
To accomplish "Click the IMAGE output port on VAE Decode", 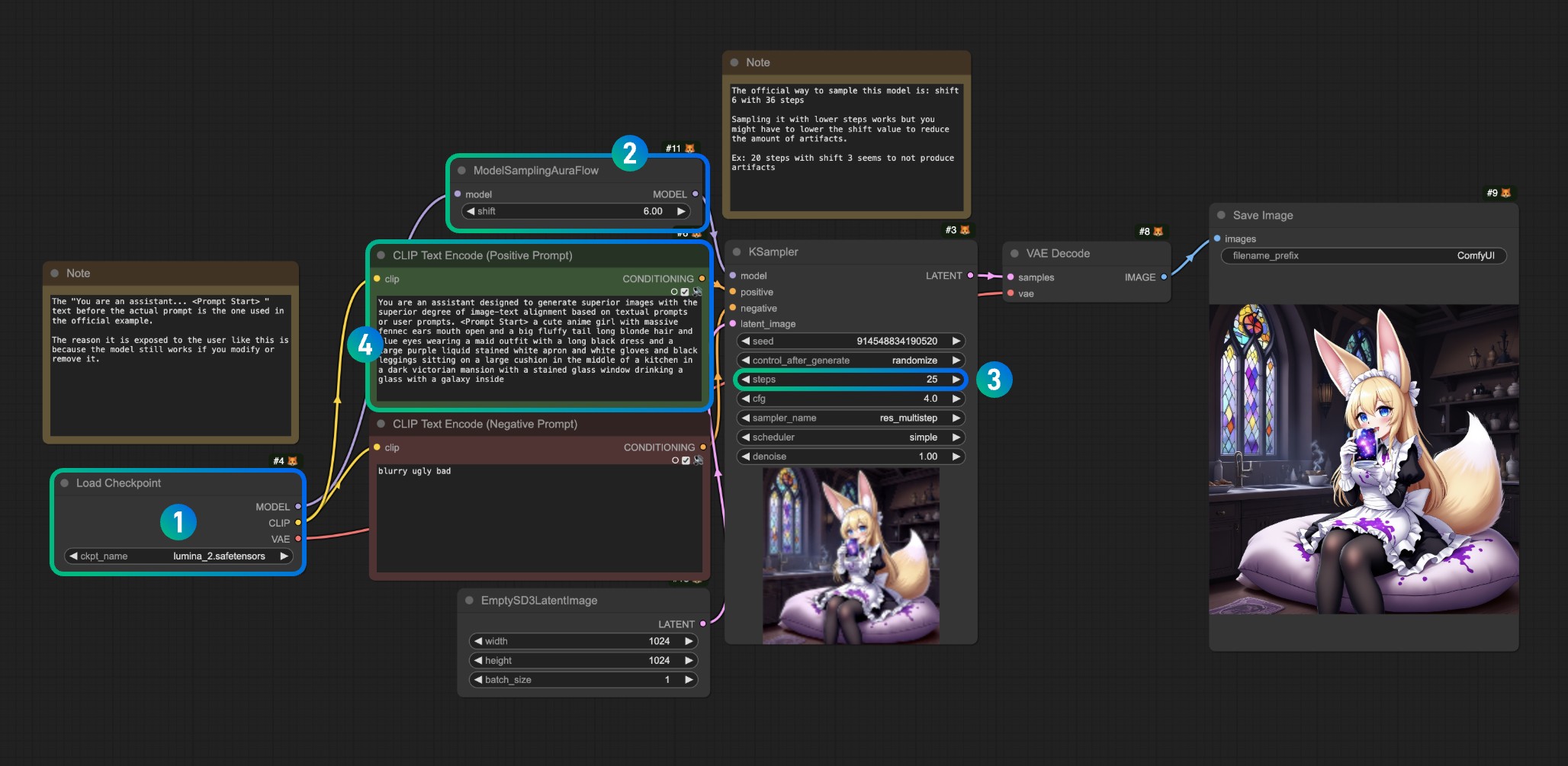I will [x=1164, y=277].
